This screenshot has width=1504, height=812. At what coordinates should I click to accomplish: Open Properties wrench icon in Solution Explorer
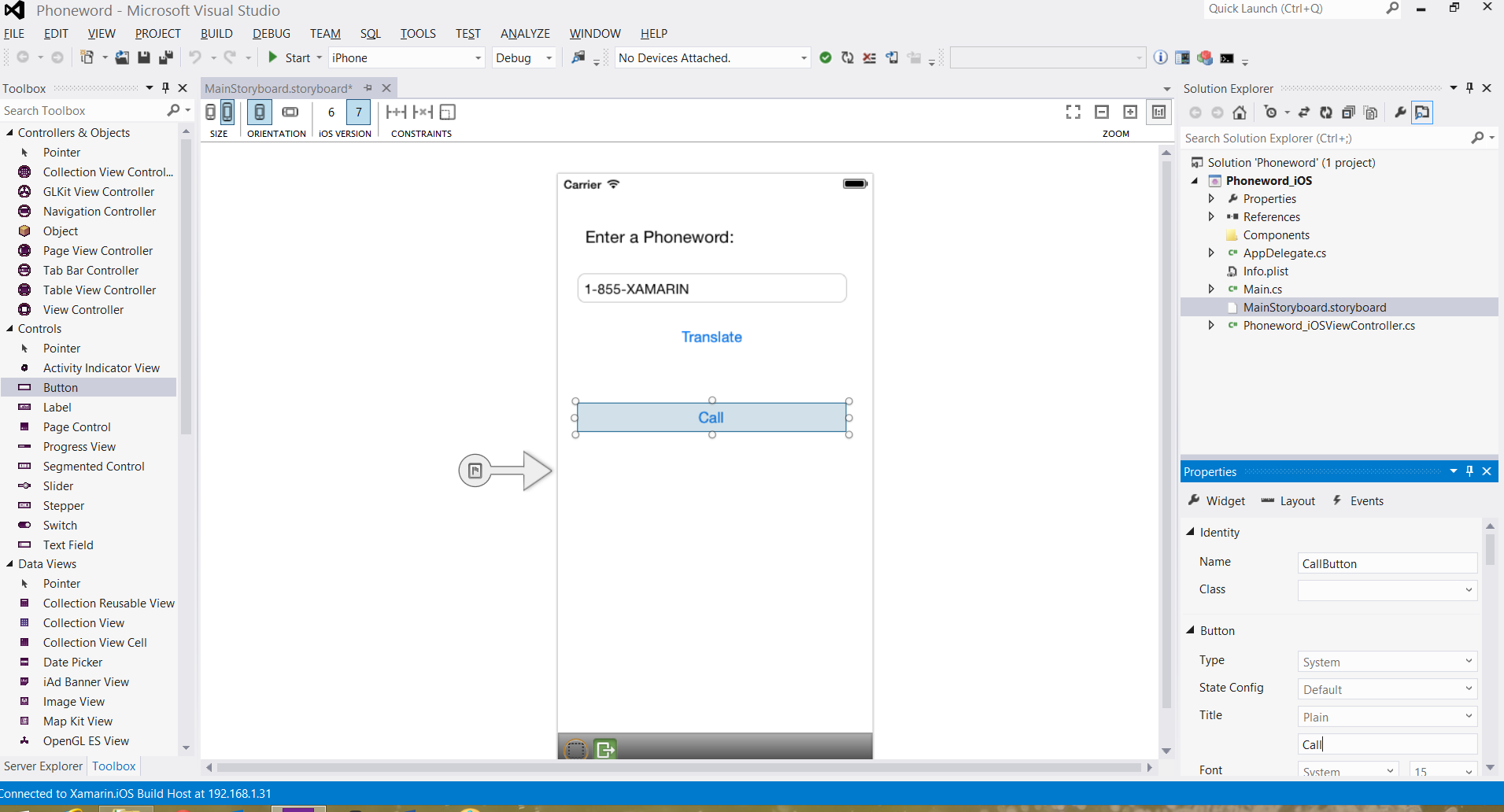point(1400,113)
